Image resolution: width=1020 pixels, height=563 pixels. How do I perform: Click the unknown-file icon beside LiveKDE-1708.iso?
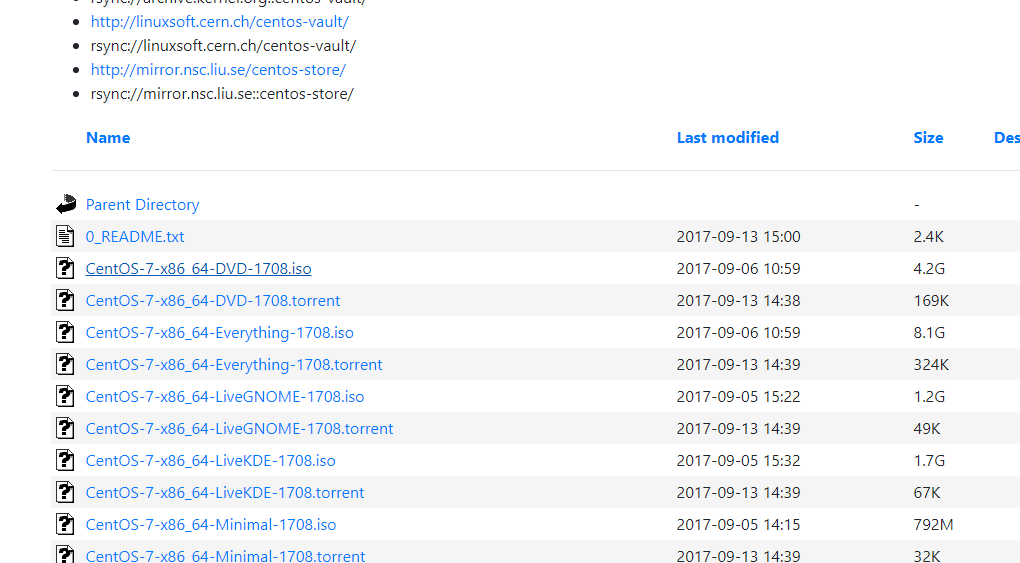[65, 460]
